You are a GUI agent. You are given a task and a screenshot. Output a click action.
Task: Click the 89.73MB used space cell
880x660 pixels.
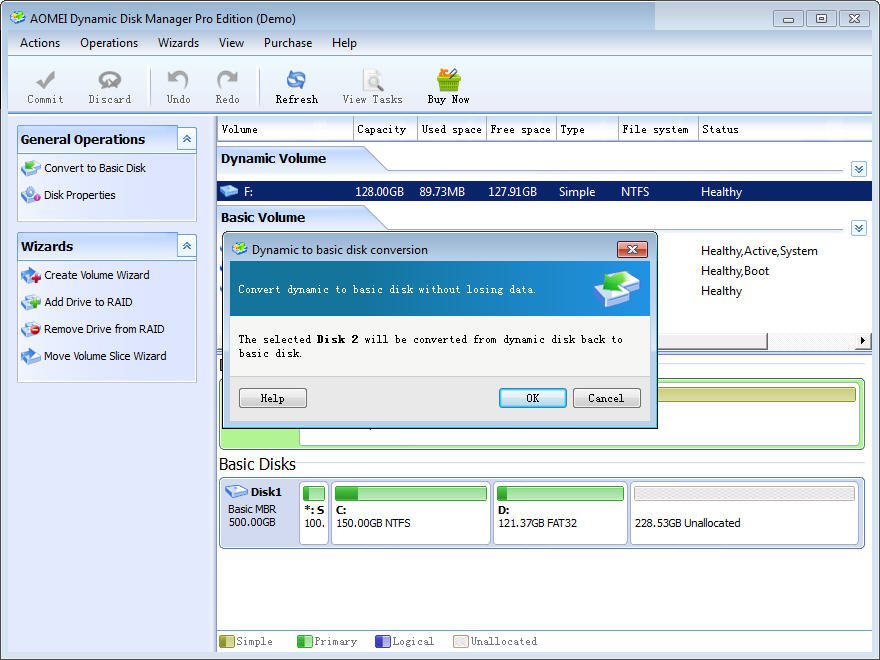pyautogui.click(x=442, y=191)
